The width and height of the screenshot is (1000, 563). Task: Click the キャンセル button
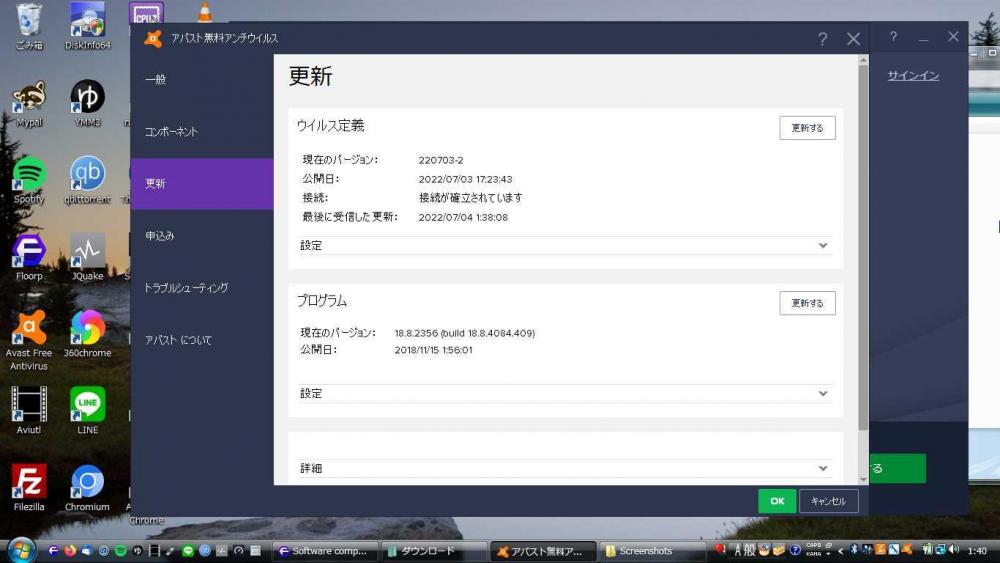click(828, 501)
